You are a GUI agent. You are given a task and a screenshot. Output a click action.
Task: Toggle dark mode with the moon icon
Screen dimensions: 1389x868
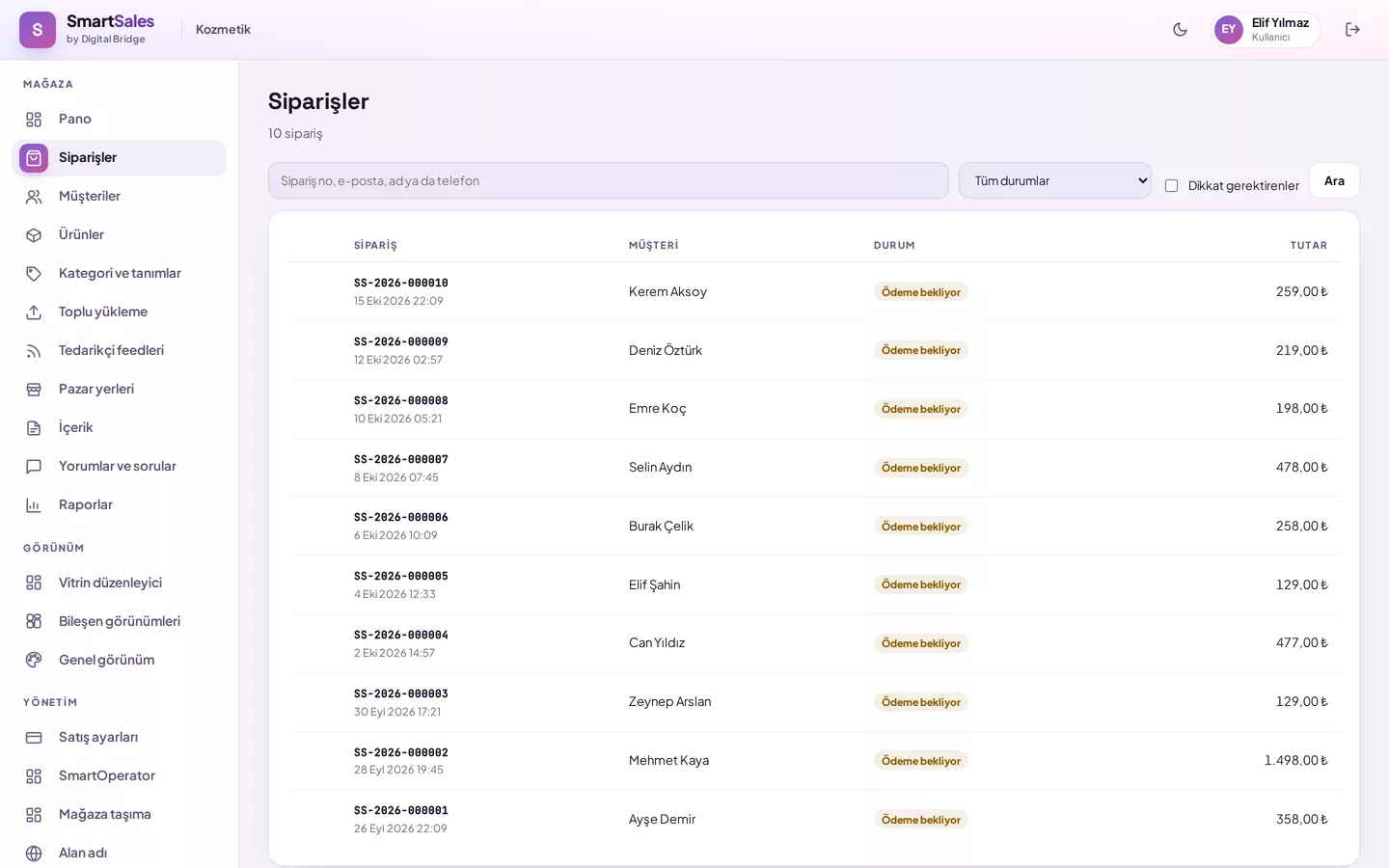(x=1180, y=30)
